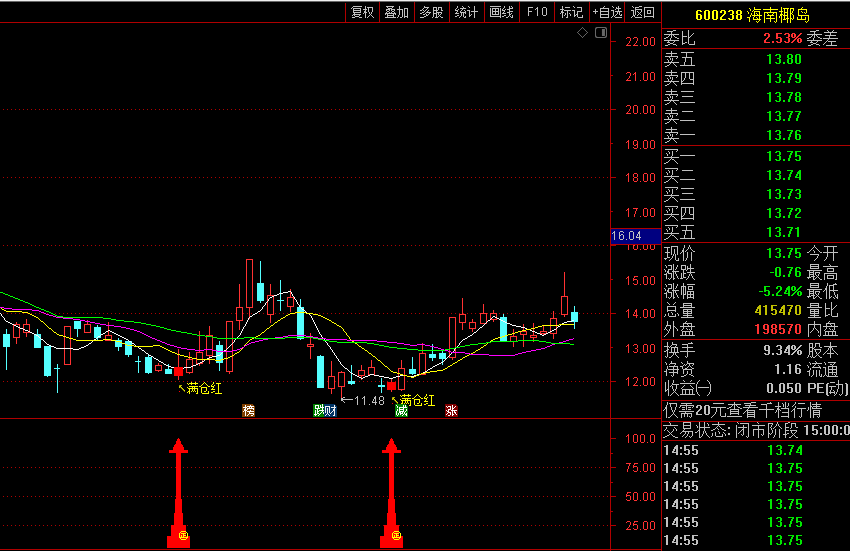
Task: Click 涨幅 value -5.24%
Action: click(x=780, y=291)
